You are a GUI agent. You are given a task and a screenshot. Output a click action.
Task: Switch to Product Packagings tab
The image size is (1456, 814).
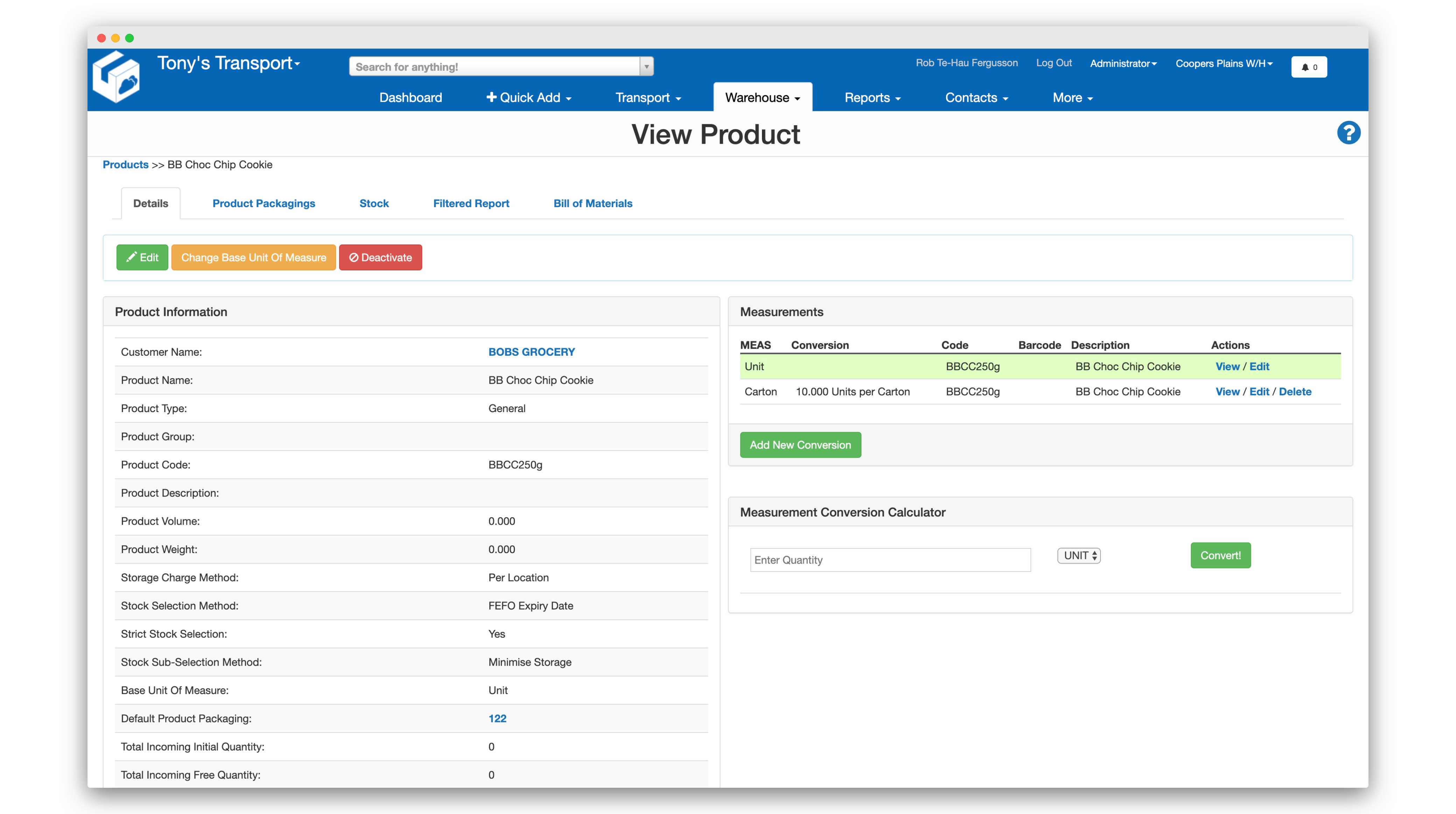pyautogui.click(x=264, y=203)
